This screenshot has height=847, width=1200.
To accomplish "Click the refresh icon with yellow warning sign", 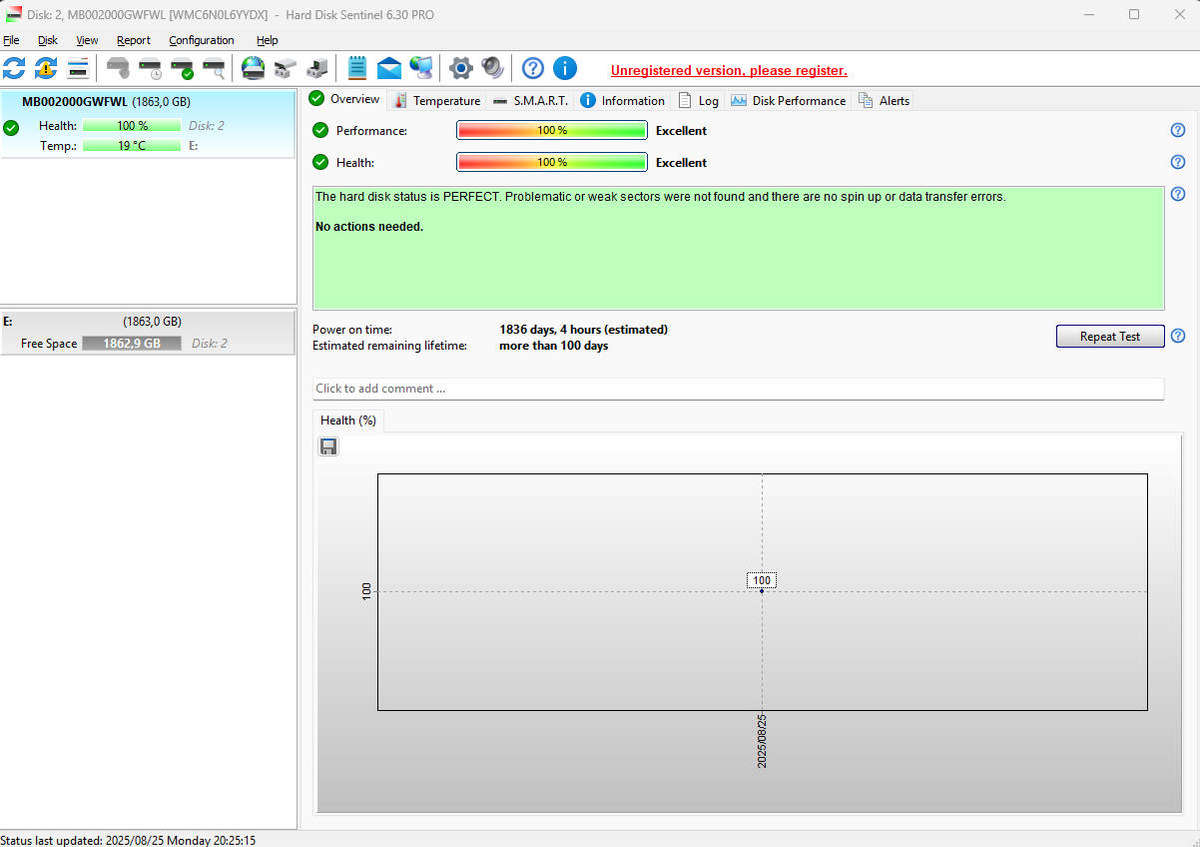I will (x=46, y=68).
